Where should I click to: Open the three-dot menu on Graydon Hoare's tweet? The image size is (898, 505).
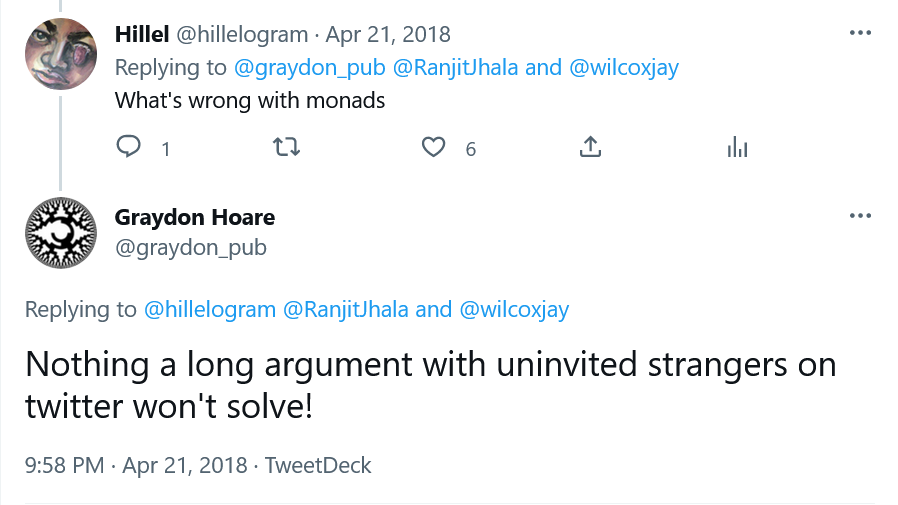860,216
